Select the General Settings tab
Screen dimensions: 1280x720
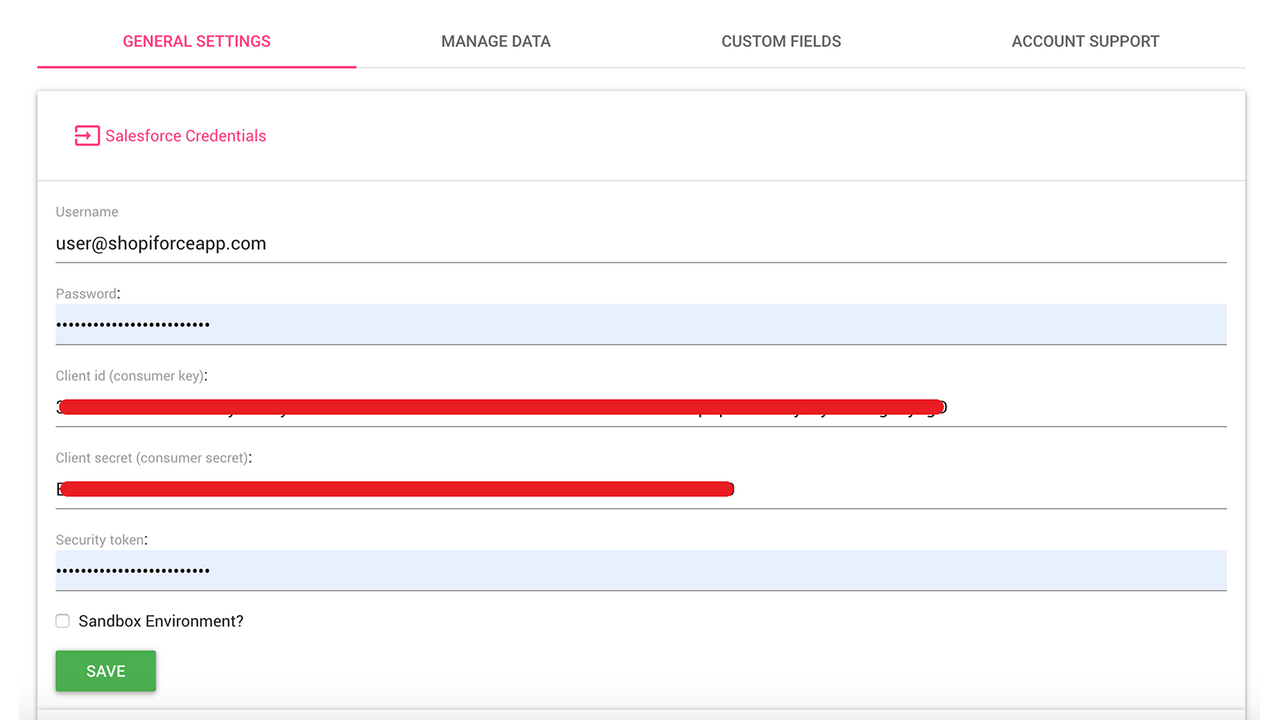(x=196, y=41)
